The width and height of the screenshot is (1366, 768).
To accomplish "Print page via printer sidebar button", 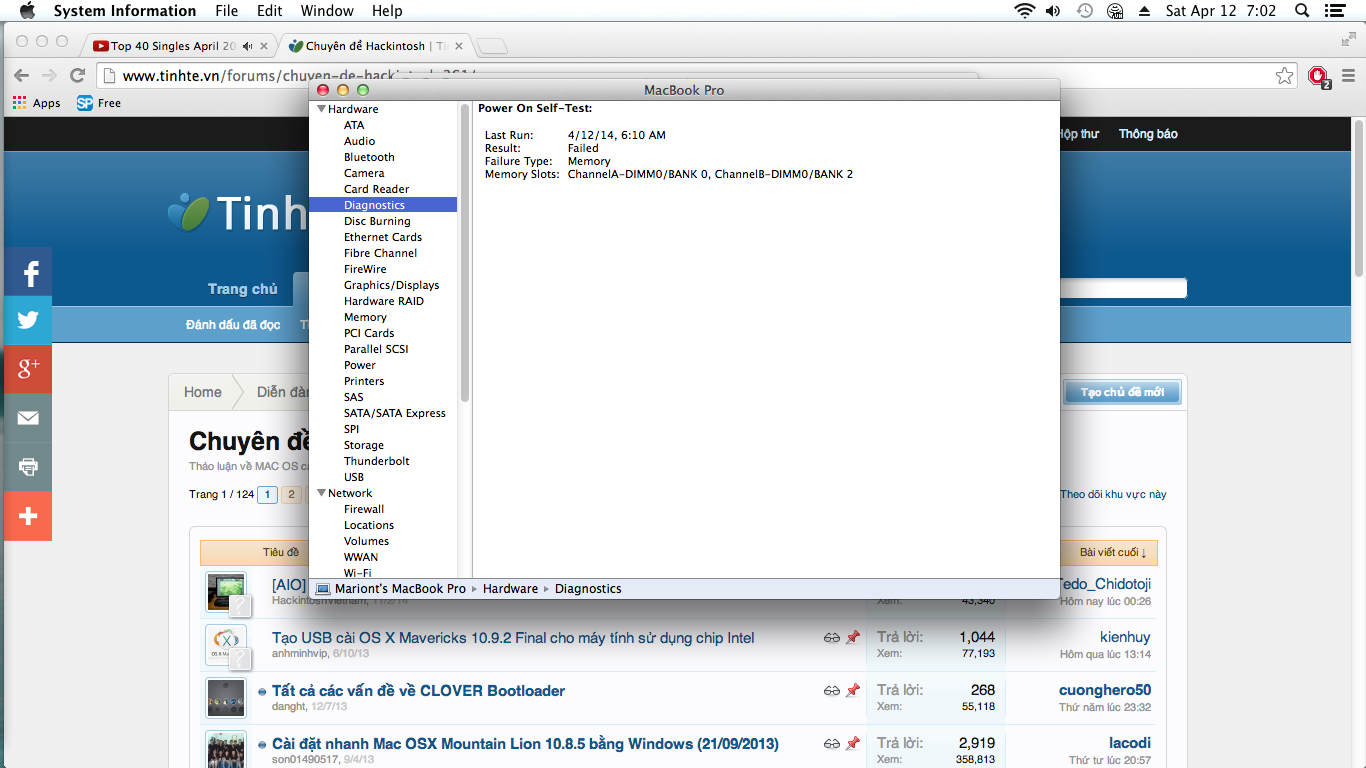I will click(x=28, y=467).
